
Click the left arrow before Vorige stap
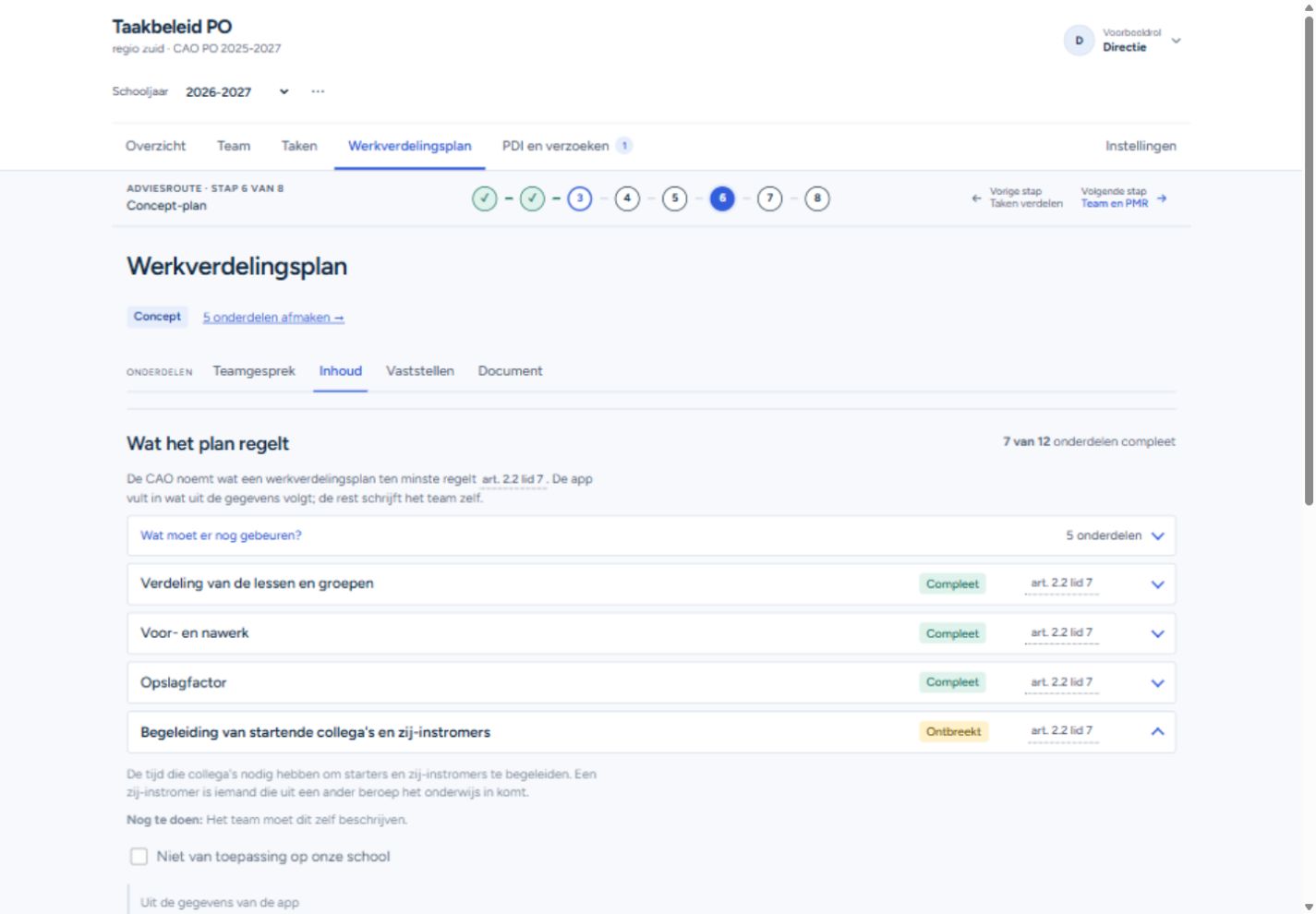click(976, 198)
